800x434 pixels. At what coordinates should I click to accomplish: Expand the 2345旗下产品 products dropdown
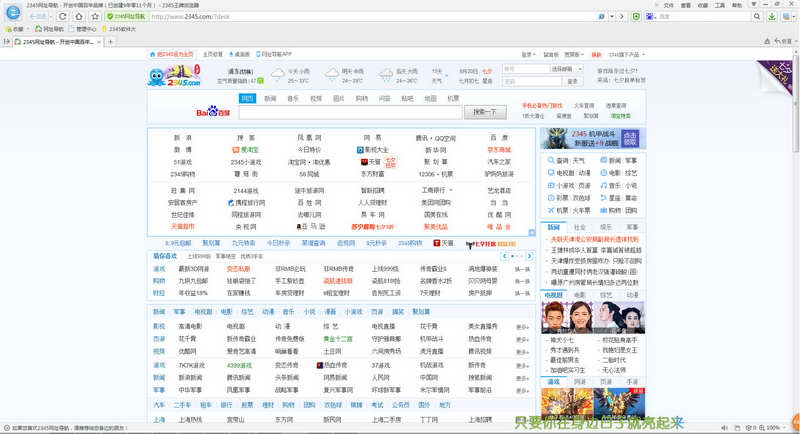627,55
